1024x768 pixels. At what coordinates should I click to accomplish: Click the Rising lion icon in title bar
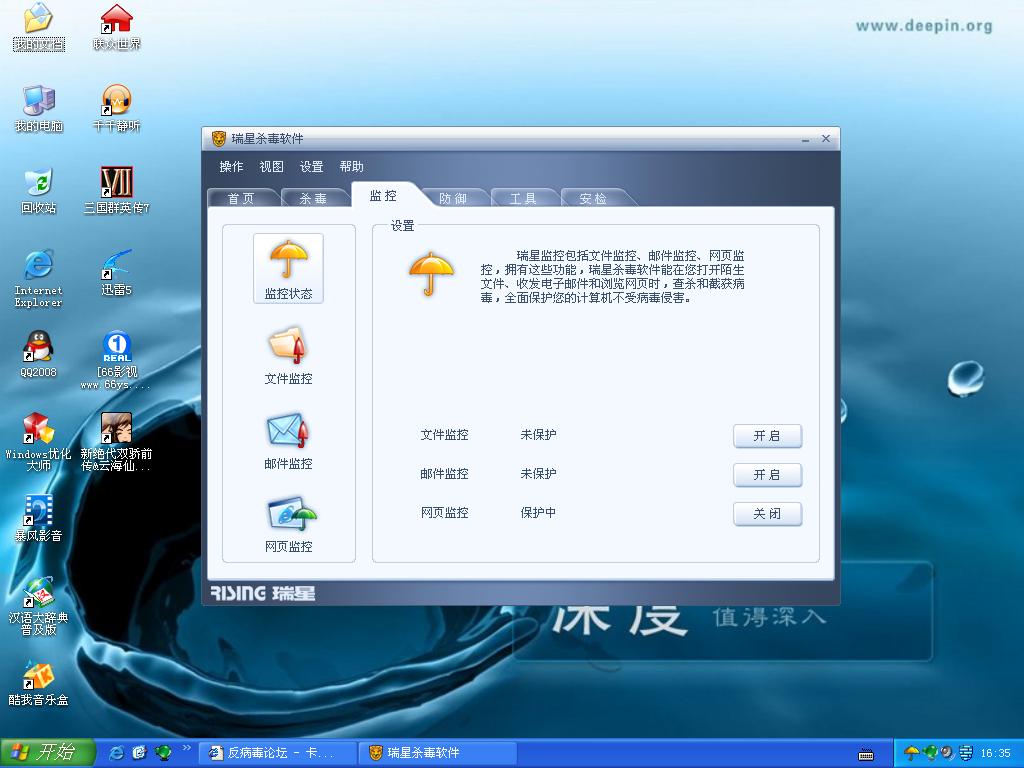(219, 138)
